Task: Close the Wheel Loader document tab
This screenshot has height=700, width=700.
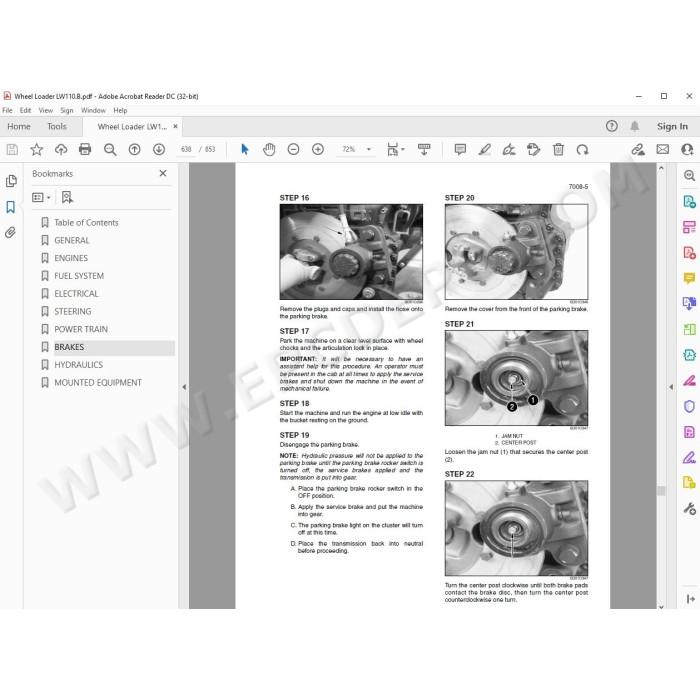Action: (x=175, y=126)
